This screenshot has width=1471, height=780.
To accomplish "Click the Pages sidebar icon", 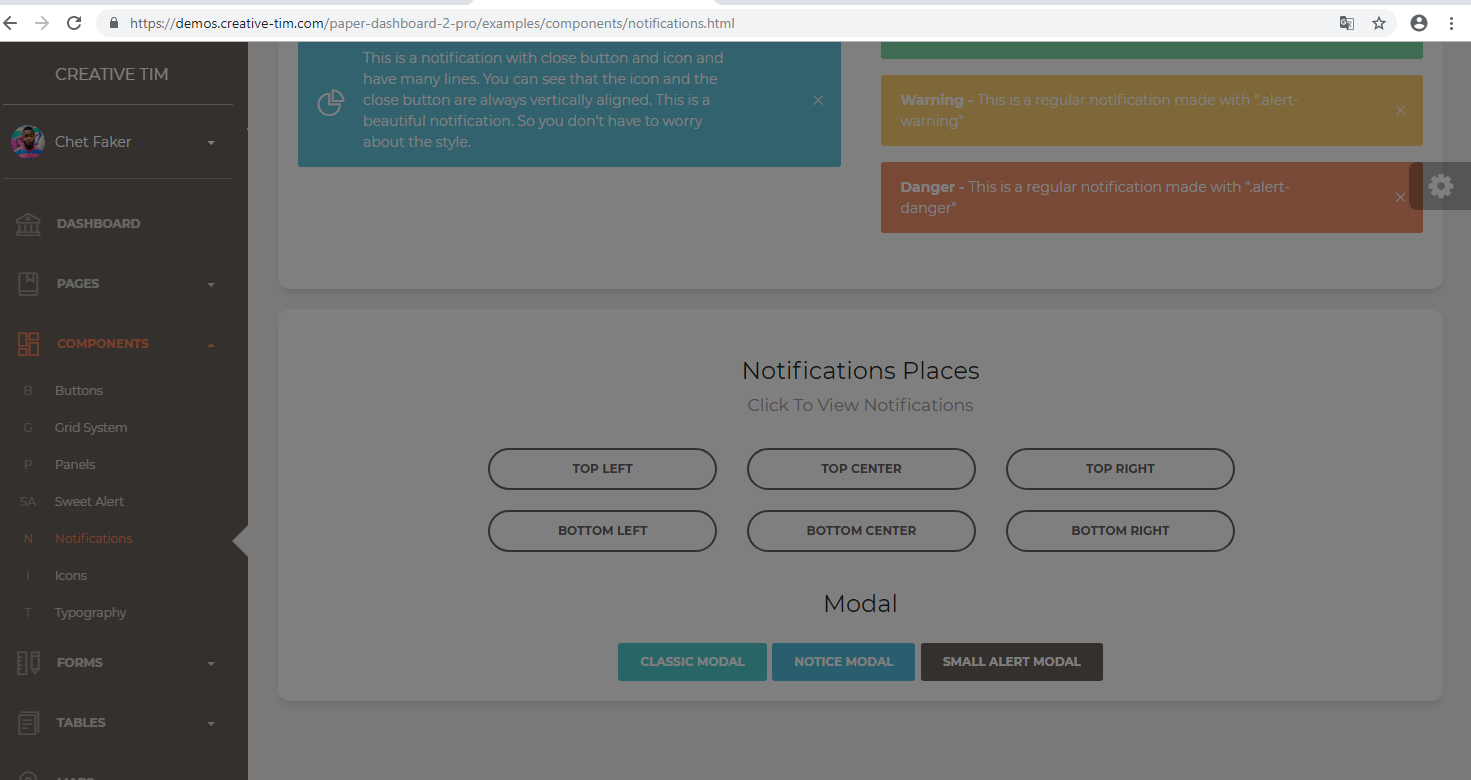I will tap(28, 283).
